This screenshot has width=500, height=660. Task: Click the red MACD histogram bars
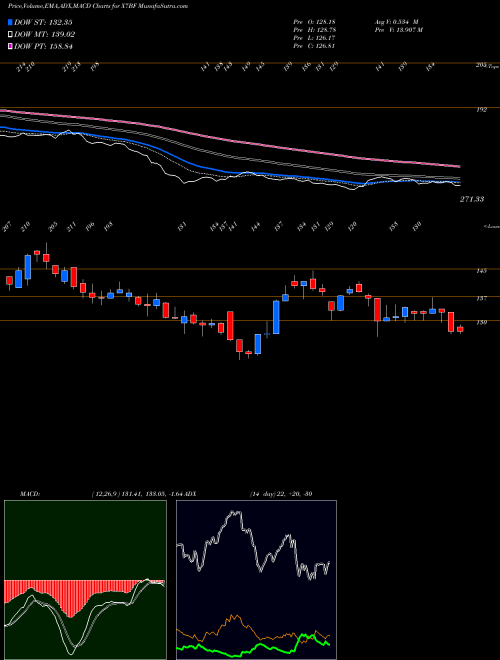[x=69, y=598]
